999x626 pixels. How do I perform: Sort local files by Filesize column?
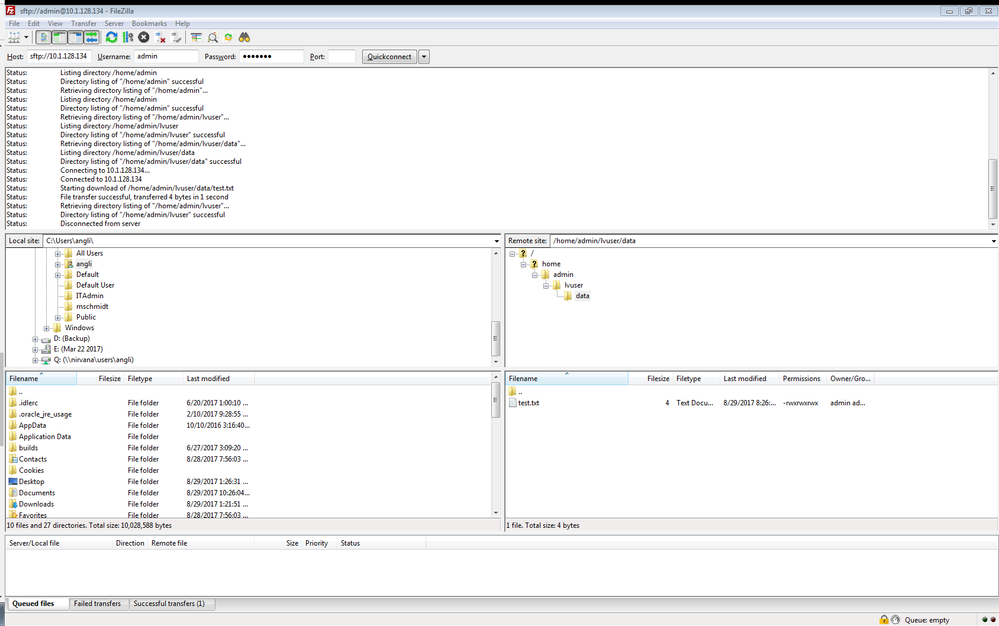pyautogui.click(x=101, y=379)
